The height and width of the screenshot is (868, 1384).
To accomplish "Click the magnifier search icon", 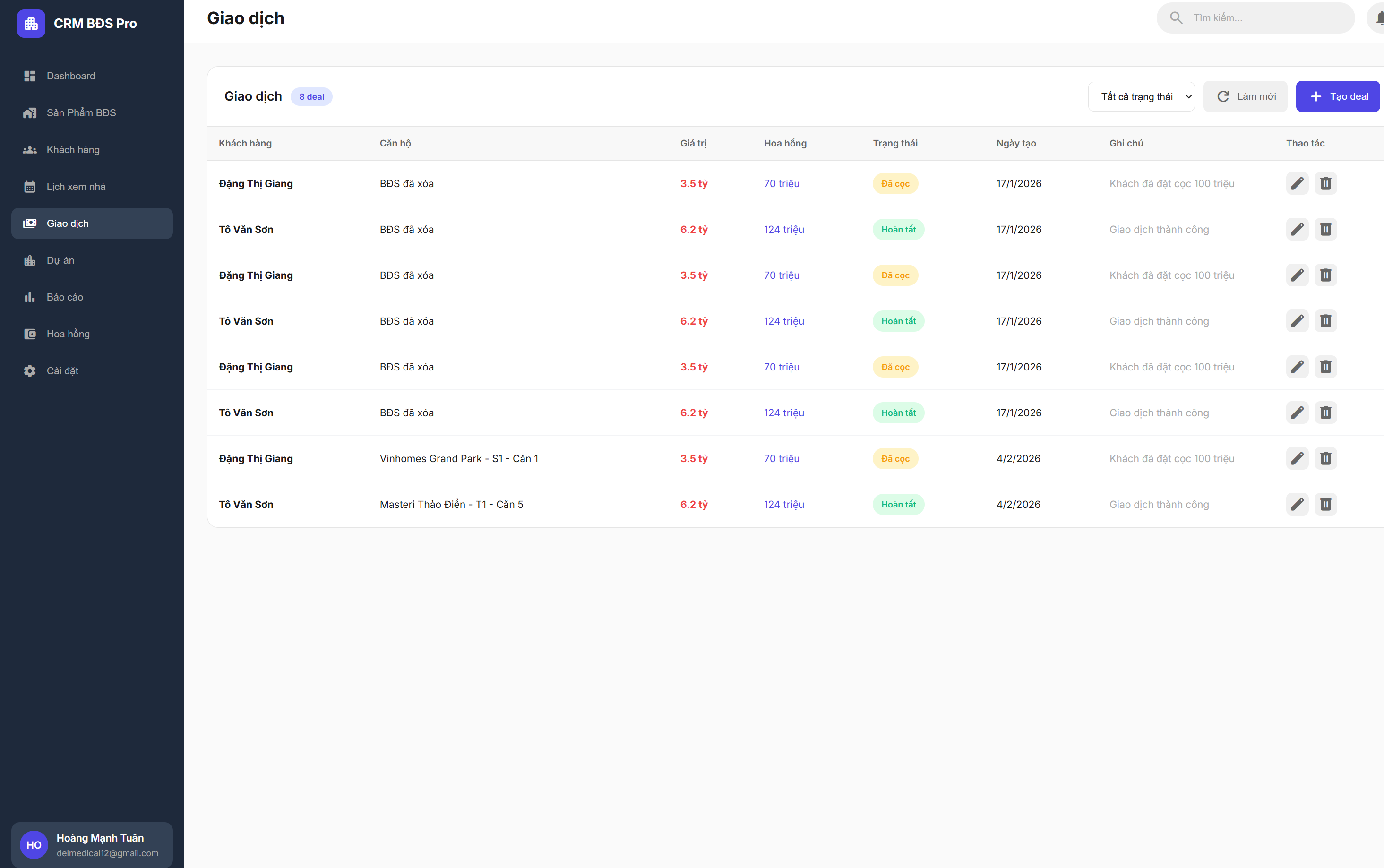I will pyautogui.click(x=1176, y=18).
